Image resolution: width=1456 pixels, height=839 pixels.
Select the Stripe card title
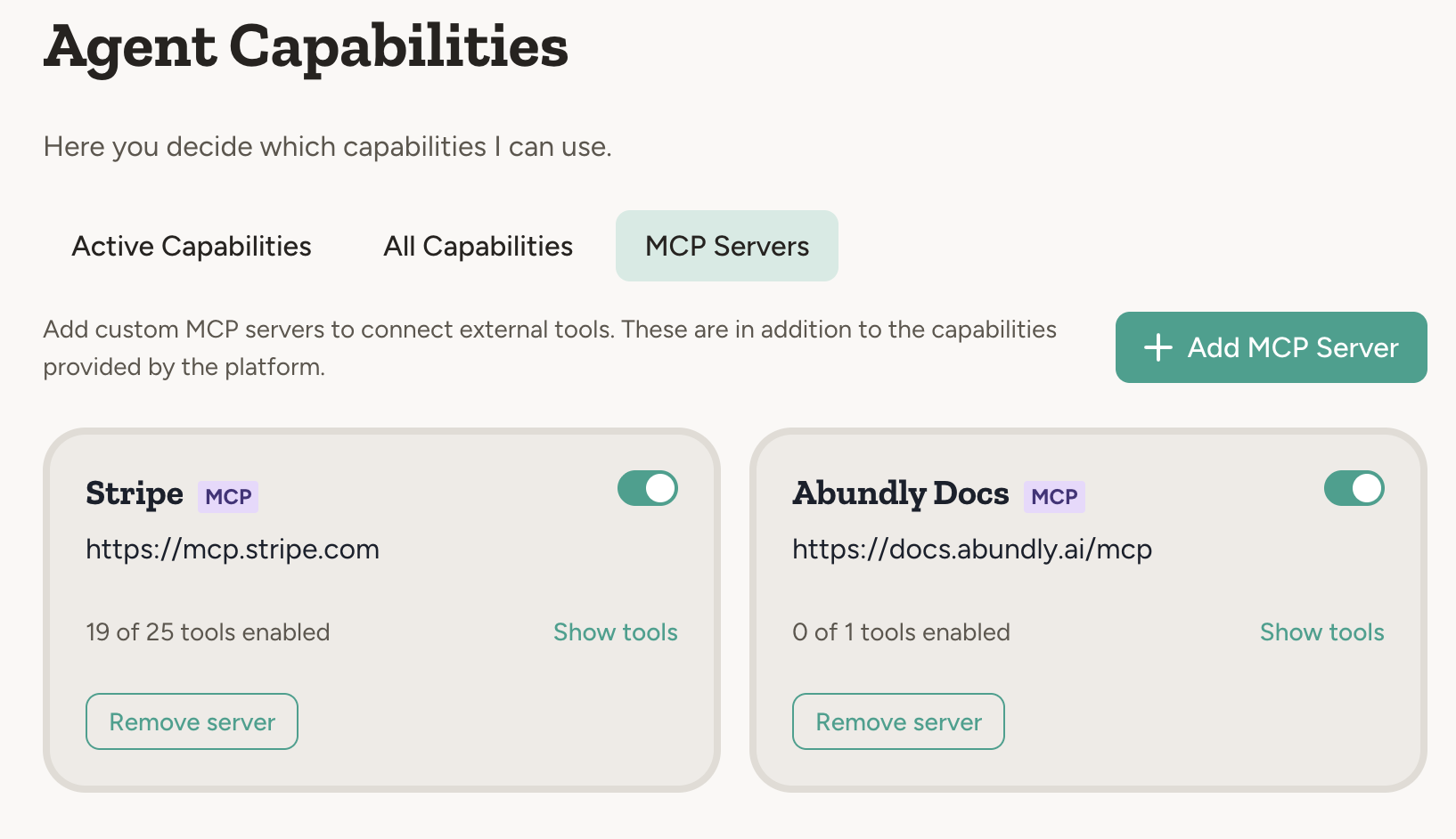click(x=135, y=493)
